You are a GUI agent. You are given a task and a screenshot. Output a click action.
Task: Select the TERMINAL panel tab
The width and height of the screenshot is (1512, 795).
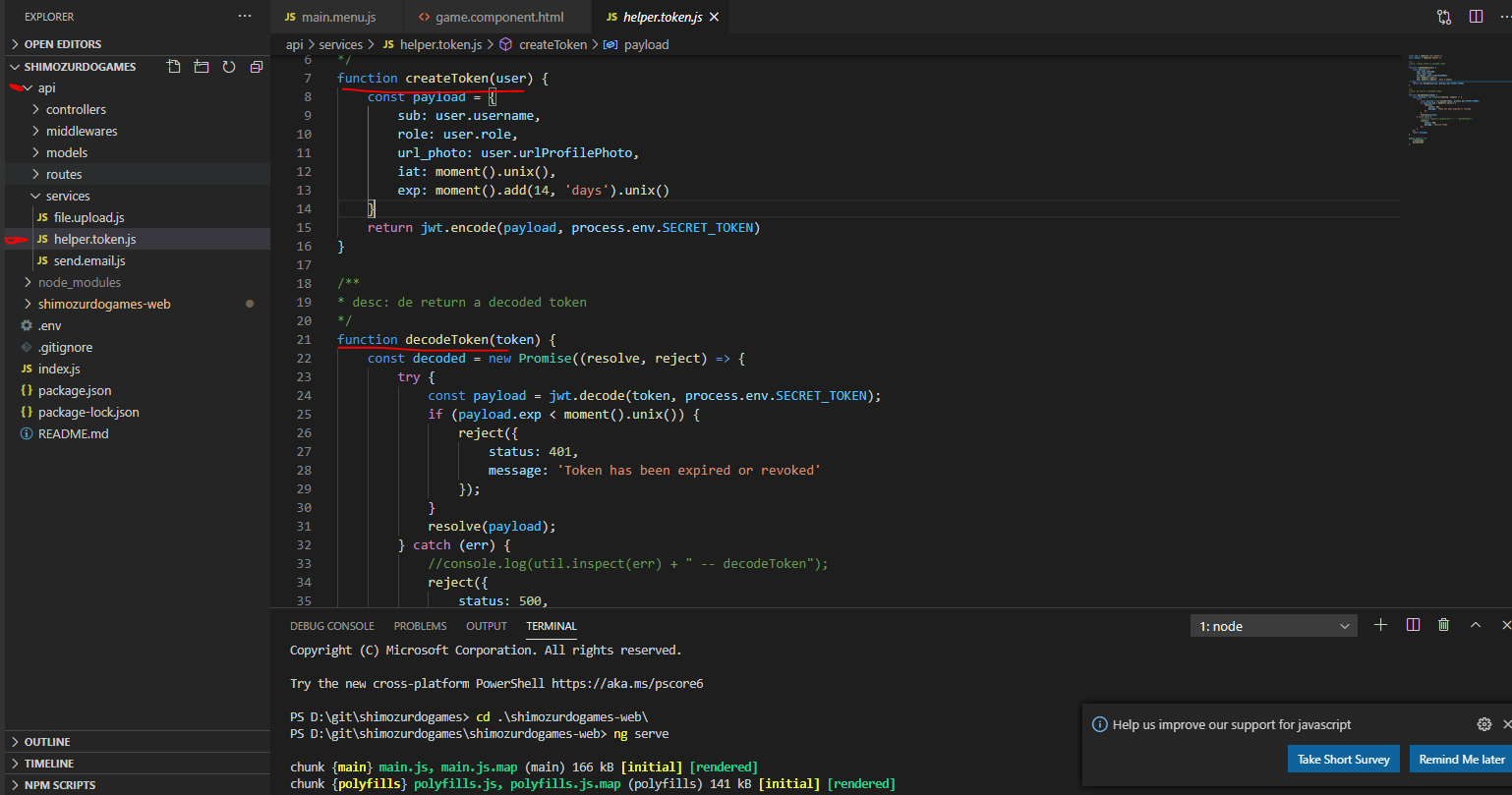(x=552, y=626)
